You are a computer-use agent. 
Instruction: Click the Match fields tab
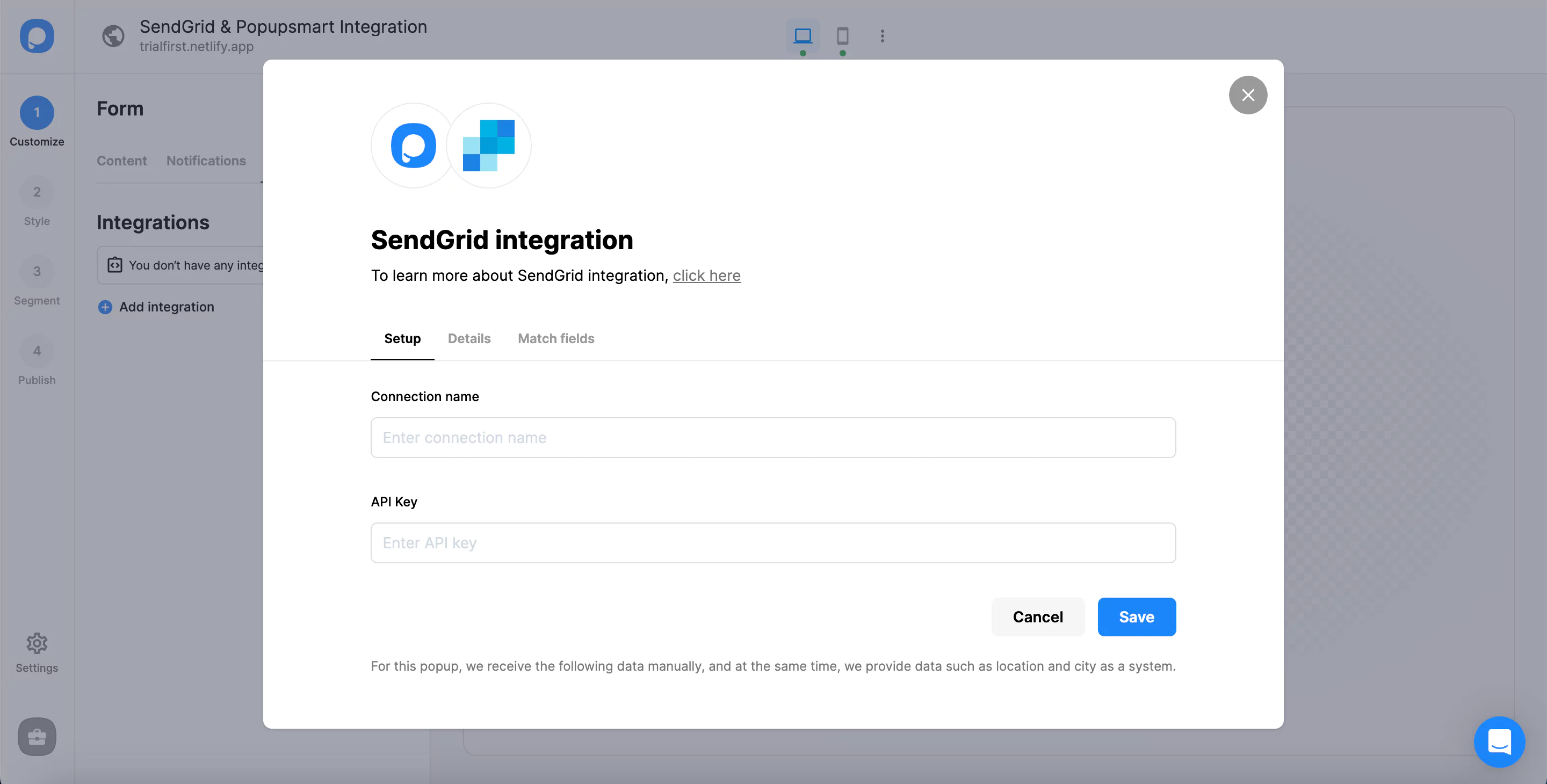coord(556,338)
